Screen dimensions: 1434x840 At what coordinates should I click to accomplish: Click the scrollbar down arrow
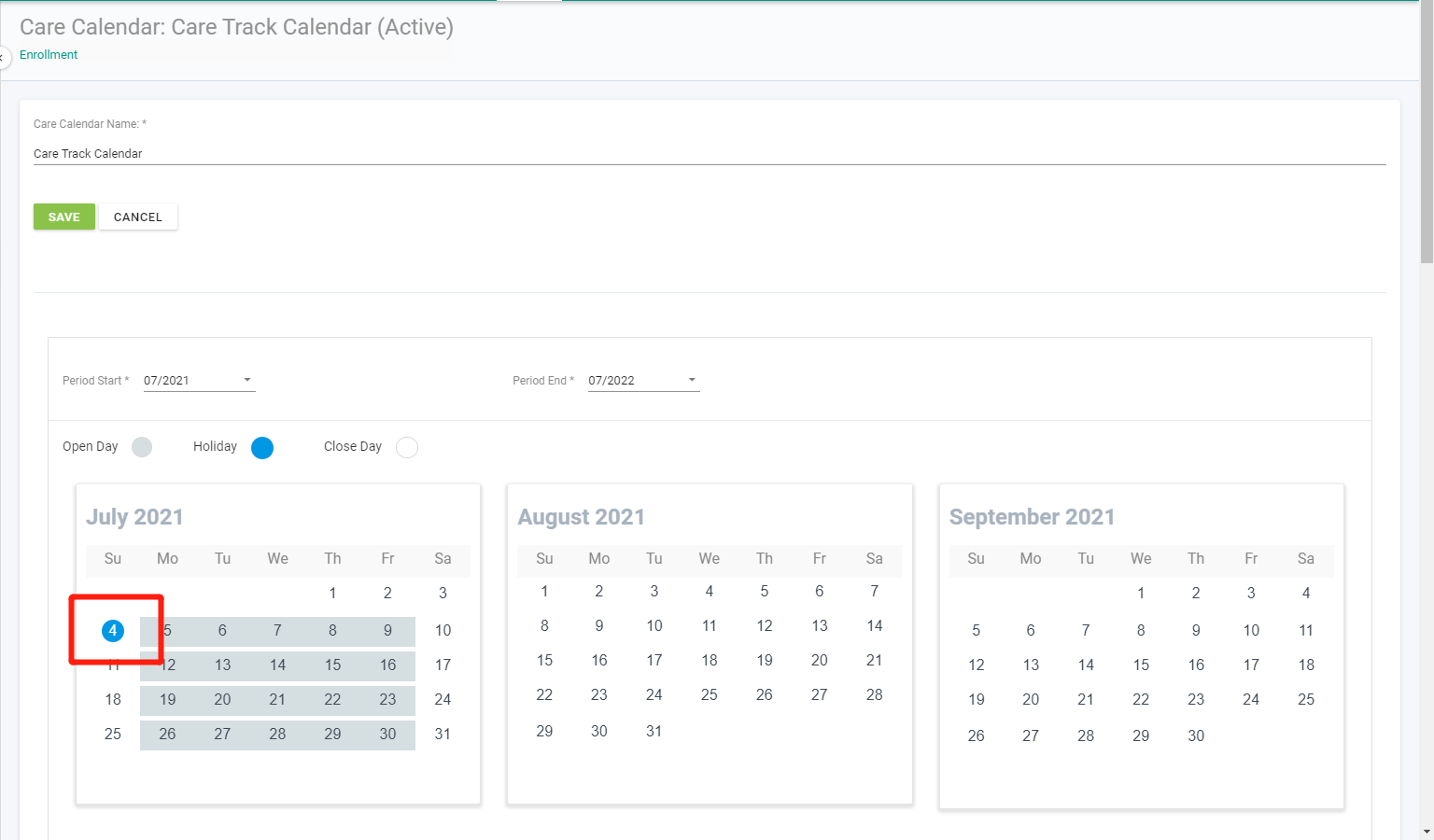coord(1427,832)
